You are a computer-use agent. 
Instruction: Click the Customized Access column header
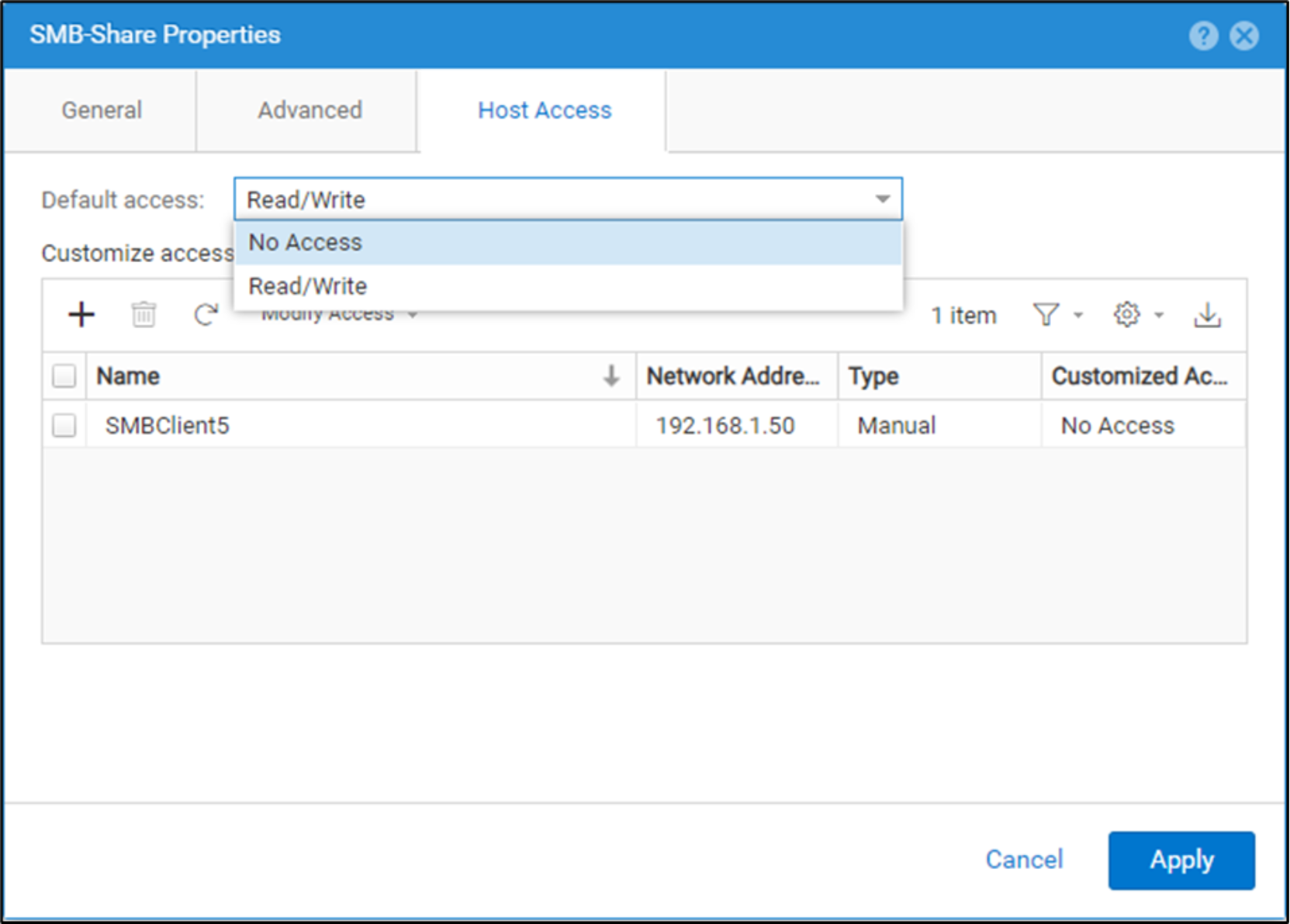[x=1144, y=376]
